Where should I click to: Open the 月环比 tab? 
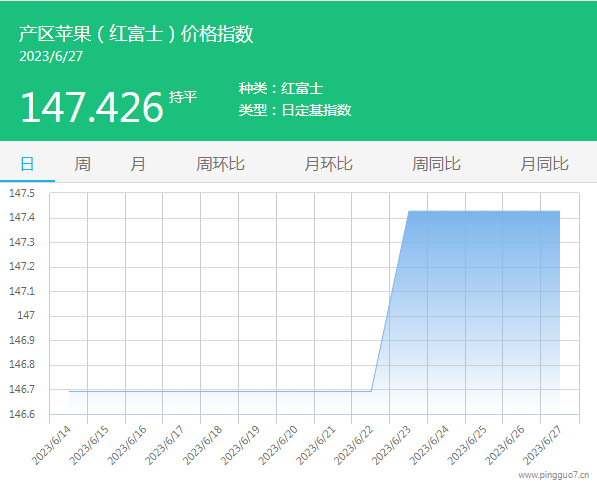coord(328,164)
